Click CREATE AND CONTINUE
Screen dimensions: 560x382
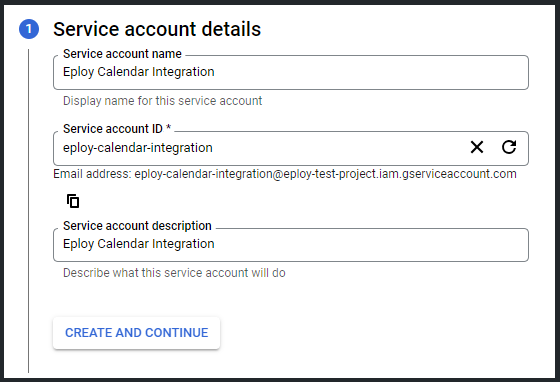pyautogui.click(x=136, y=333)
